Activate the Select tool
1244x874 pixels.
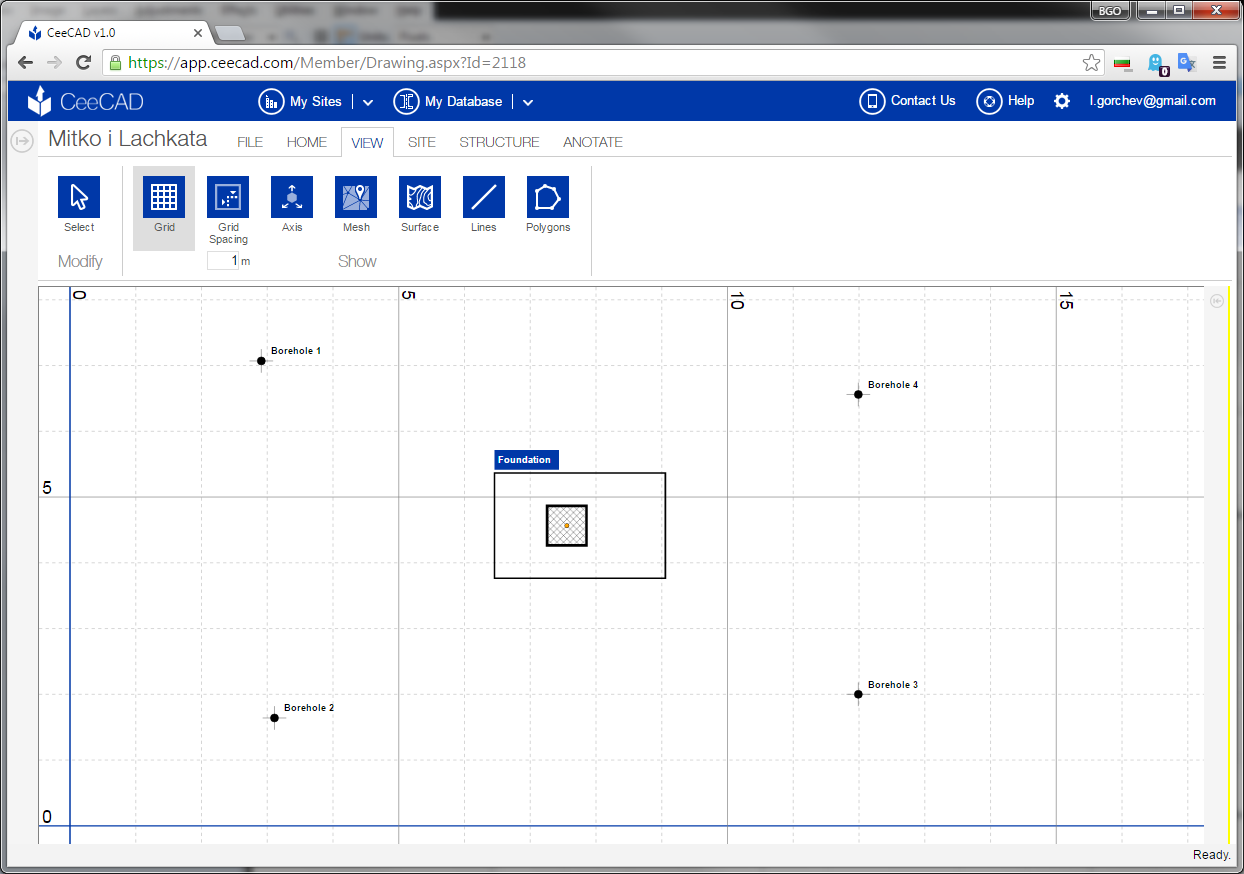click(79, 197)
